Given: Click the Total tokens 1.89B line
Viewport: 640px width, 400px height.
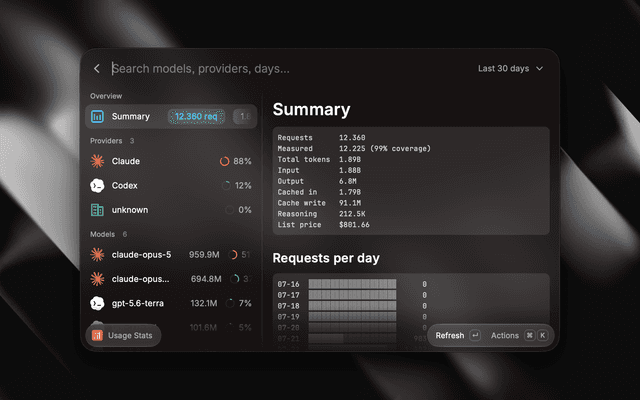Looking at the screenshot, I should 319,160.
